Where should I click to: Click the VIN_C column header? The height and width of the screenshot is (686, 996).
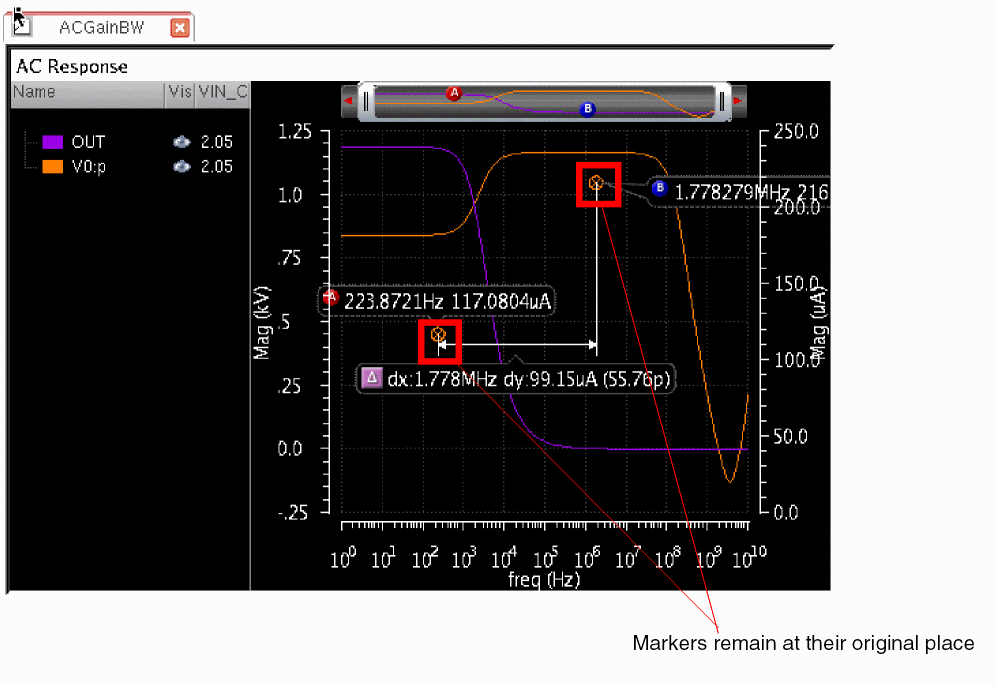pyautogui.click(x=222, y=93)
